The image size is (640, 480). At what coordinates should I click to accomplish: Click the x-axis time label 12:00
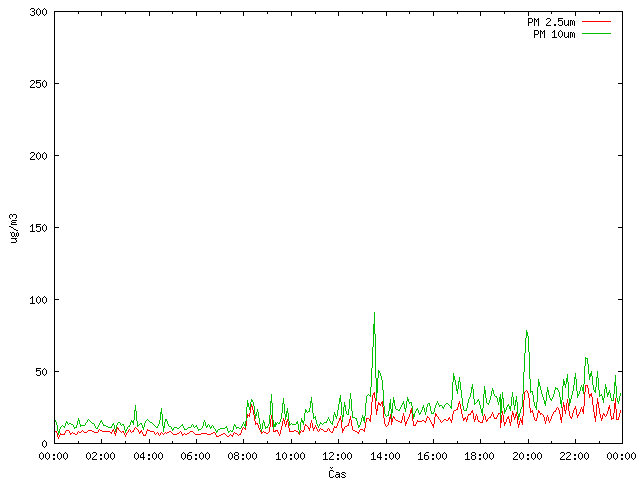coord(338,456)
